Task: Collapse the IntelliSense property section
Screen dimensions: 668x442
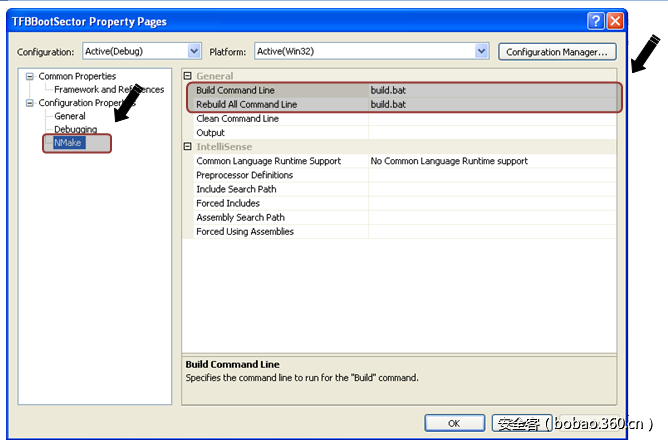Action: pos(188,147)
